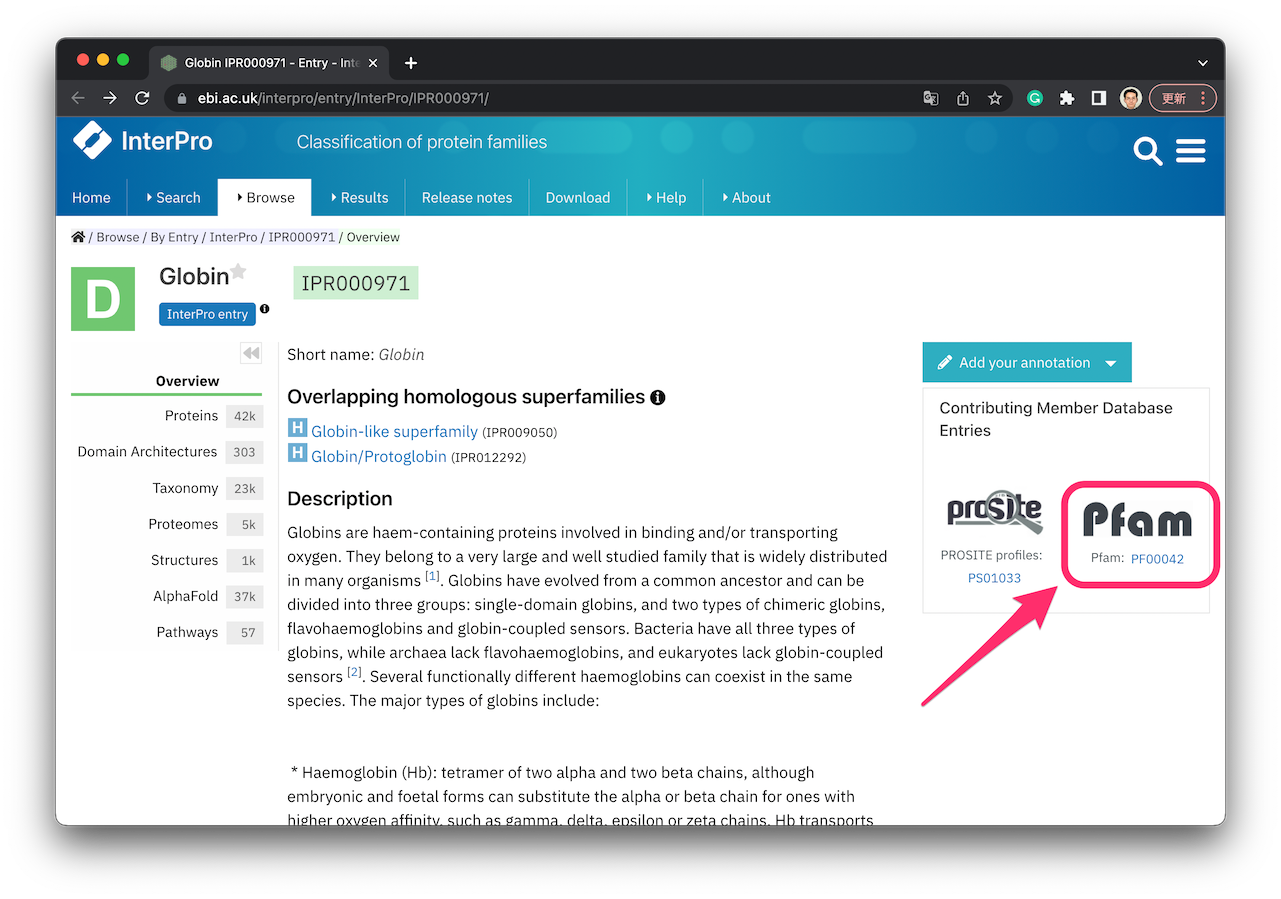Viewport: 1281px width, 899px height.
Task: Expand the Search menu in navigation
Action: click(172, 198)
